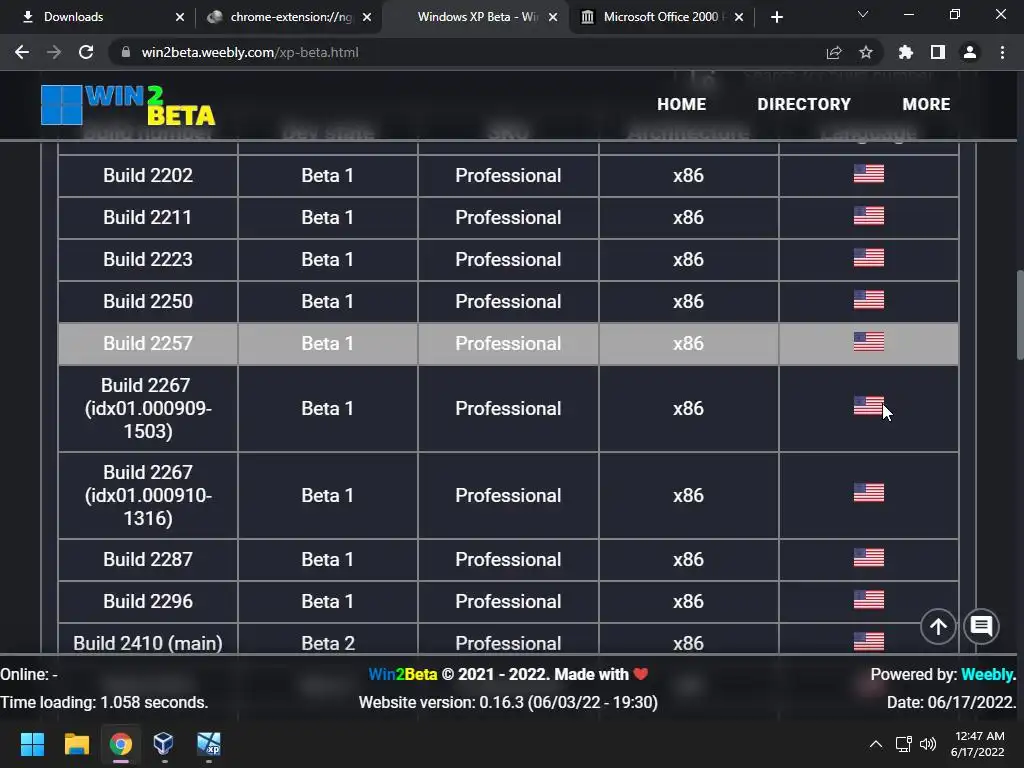Viewport: 1024px width, 768px height.
Task: Open the HOME menu item
Action: [682, 104]
